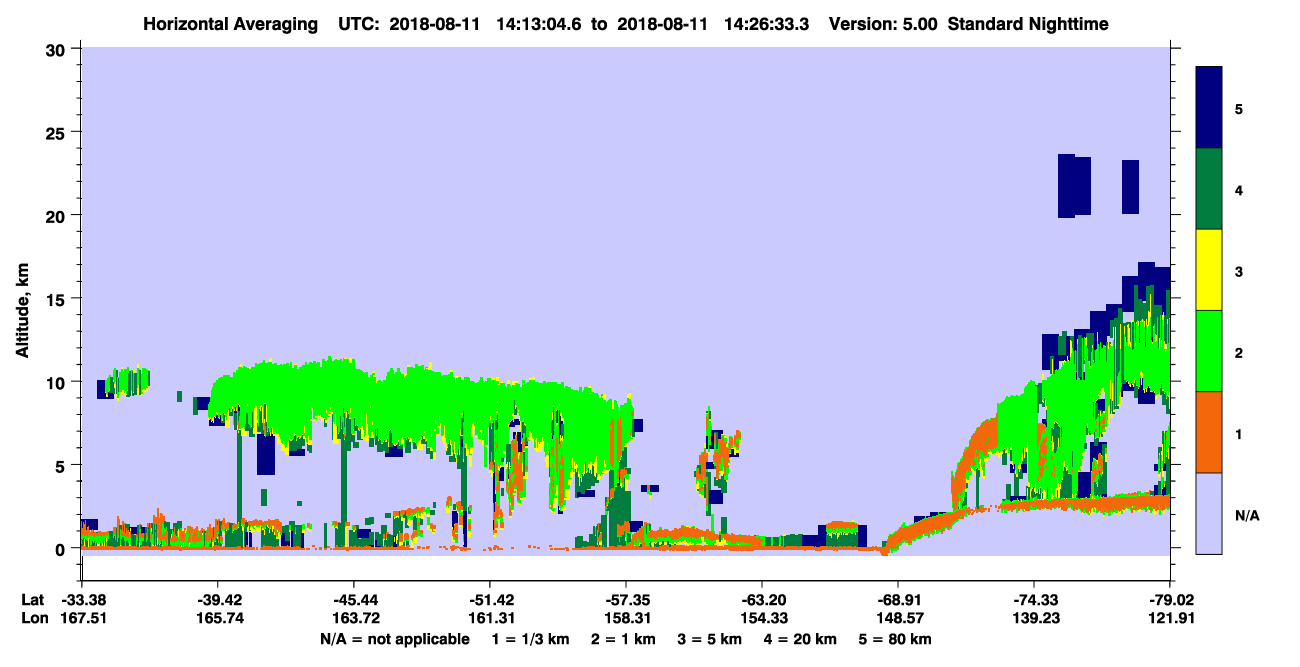Click latitude value '-51.42'
Viewport: 1300px width, 667px height.
click(x=489, y=600)
